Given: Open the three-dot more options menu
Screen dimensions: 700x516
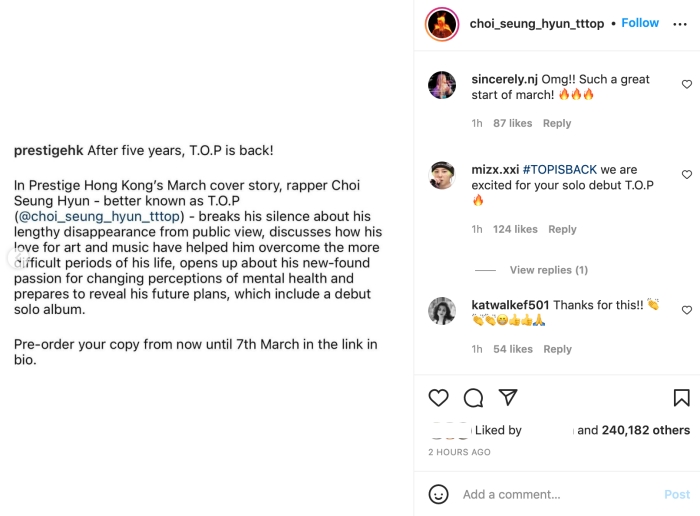Looking at the screenshot, I should tap(681, 24).
